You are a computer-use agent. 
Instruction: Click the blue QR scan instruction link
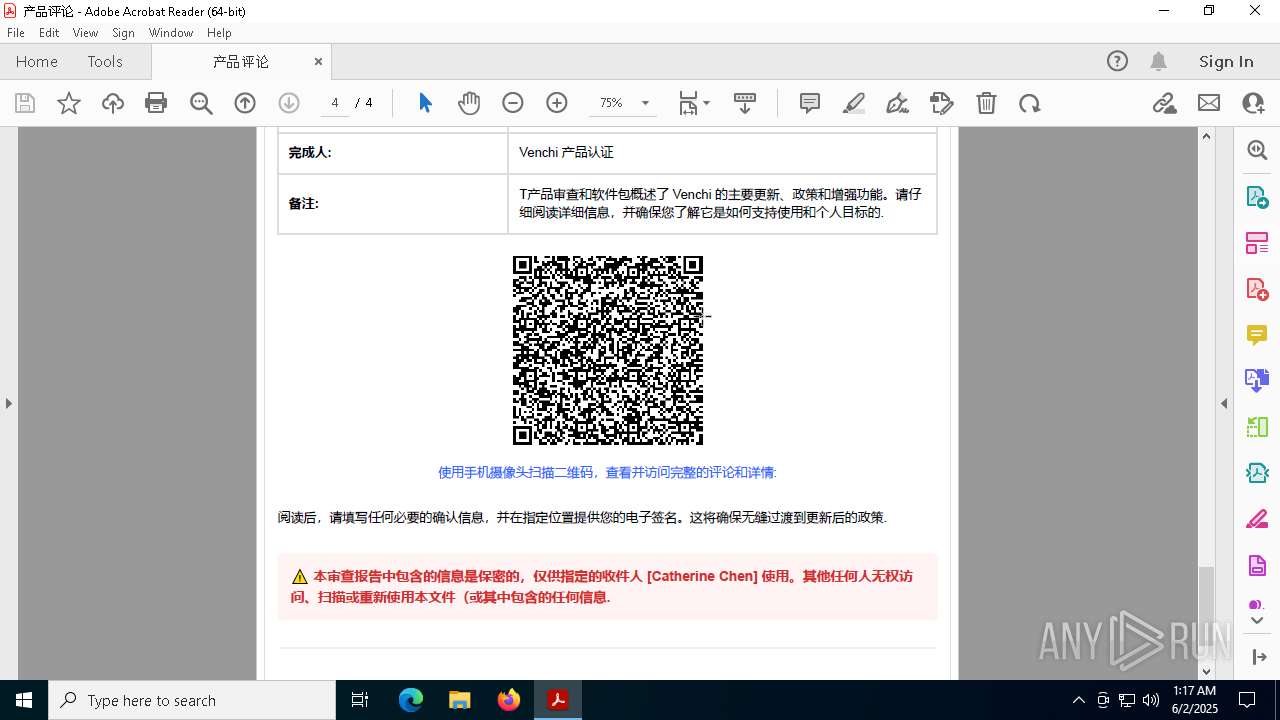[x=607, y=472]
